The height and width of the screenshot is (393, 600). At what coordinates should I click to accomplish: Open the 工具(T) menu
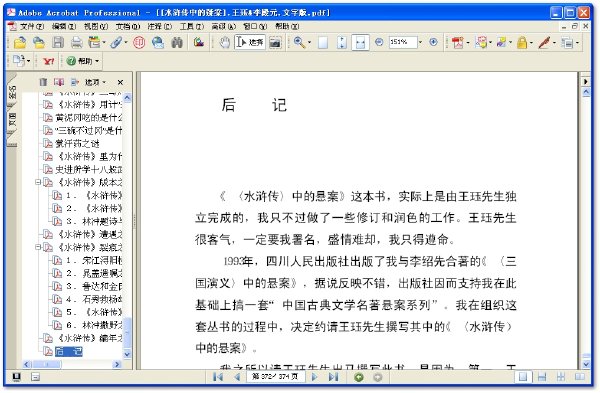click(192, 26)
